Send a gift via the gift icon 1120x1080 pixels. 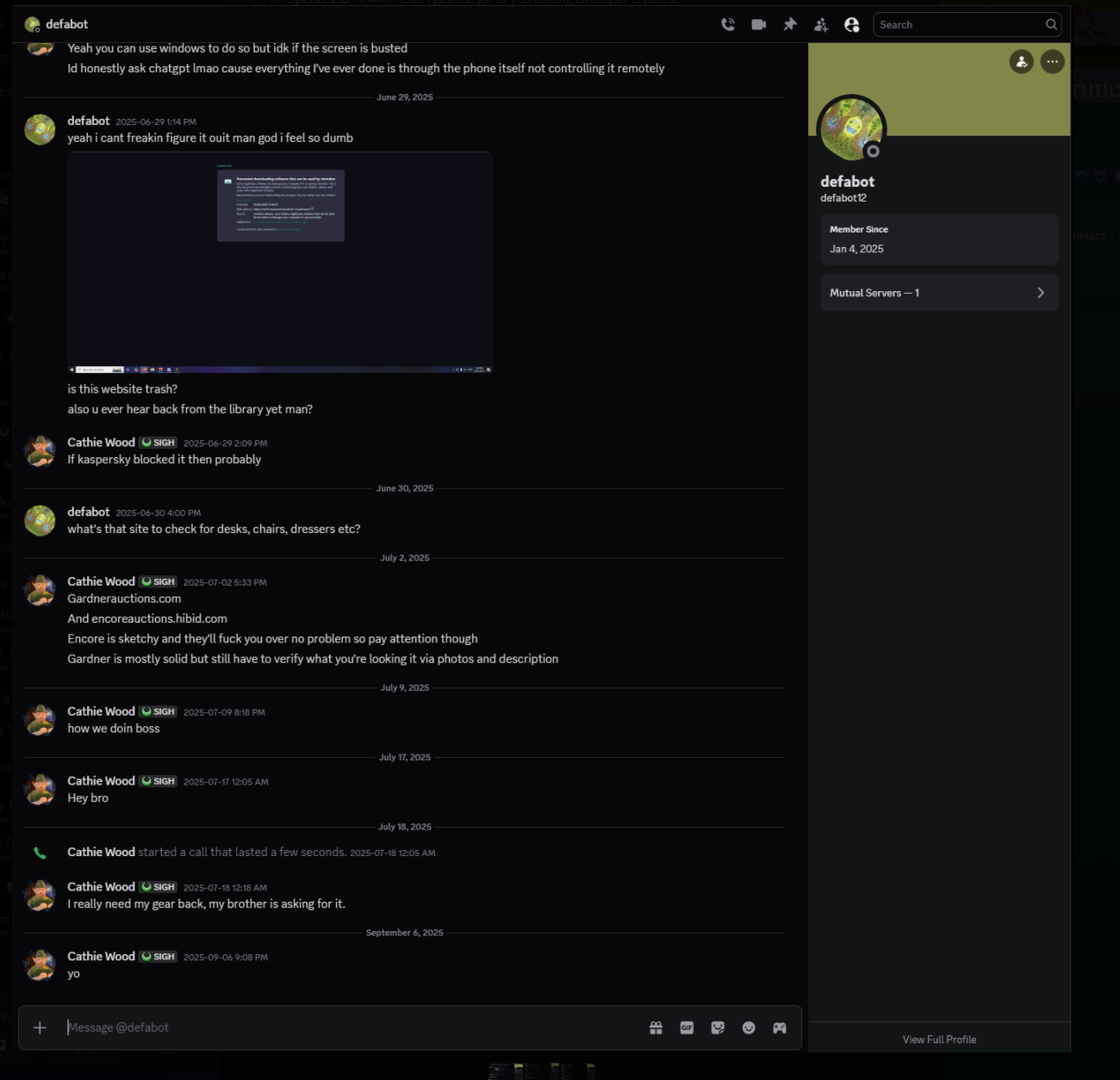[x=656, y=1027]
